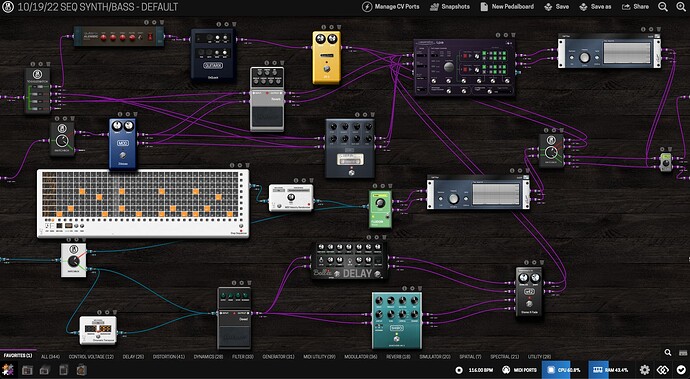Select the Distortion (41) category tab
This screenshot has height=379, width=690.
169,357
